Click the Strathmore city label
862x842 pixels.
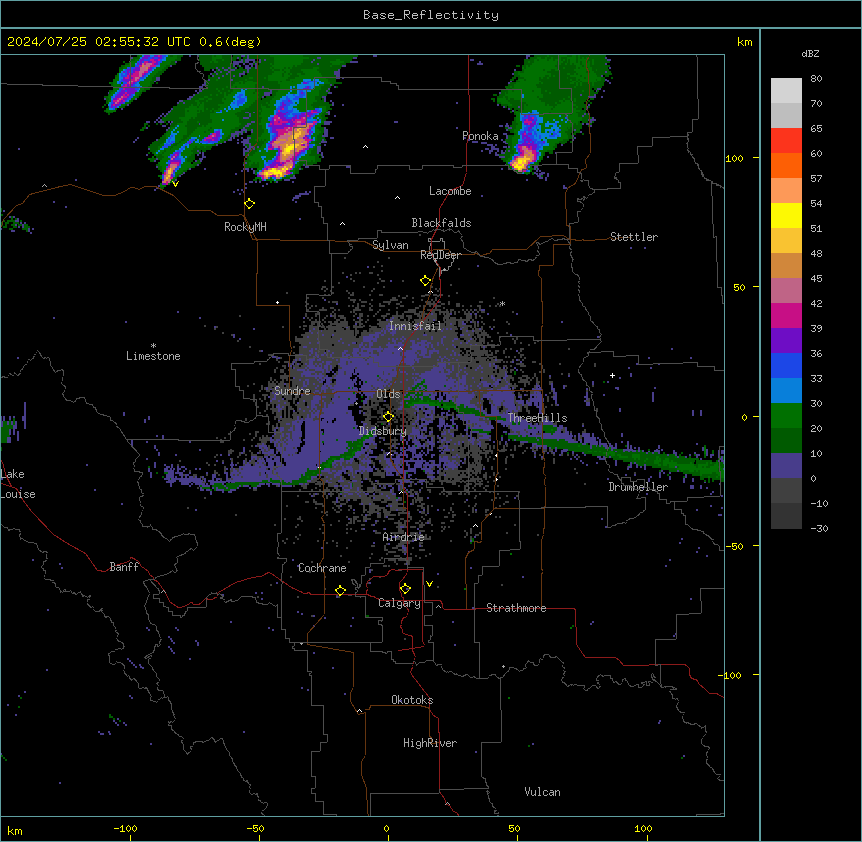(516, 608)
